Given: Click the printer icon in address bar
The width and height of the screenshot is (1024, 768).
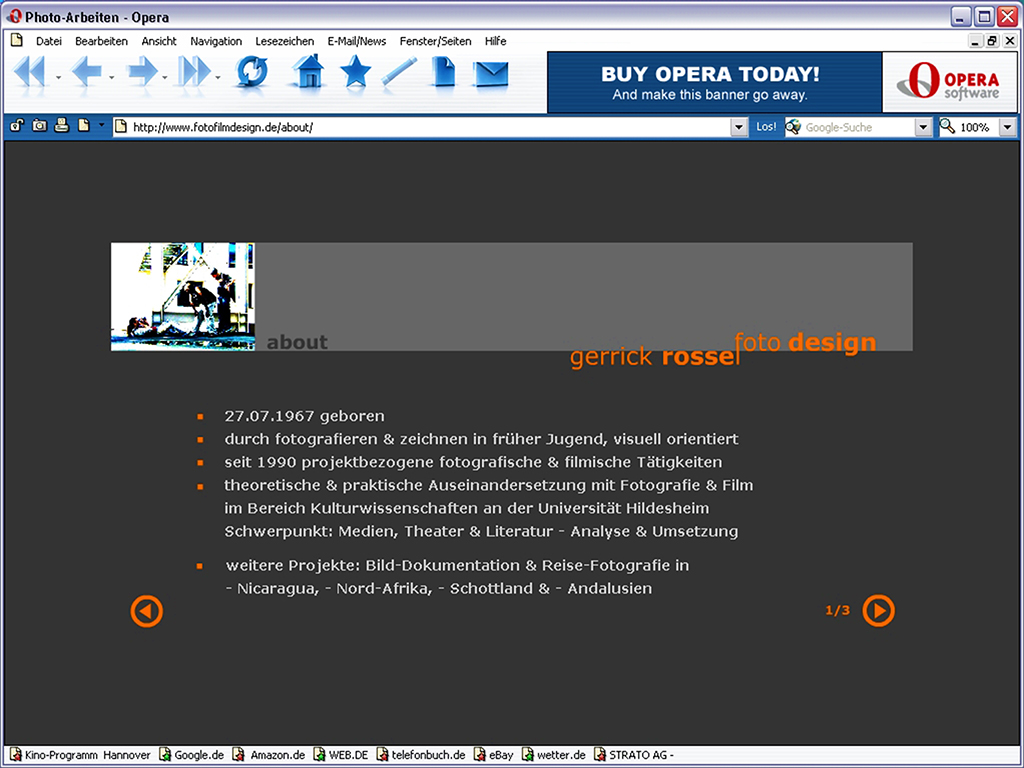Looking at the screenshot, I should coord(62,126).
